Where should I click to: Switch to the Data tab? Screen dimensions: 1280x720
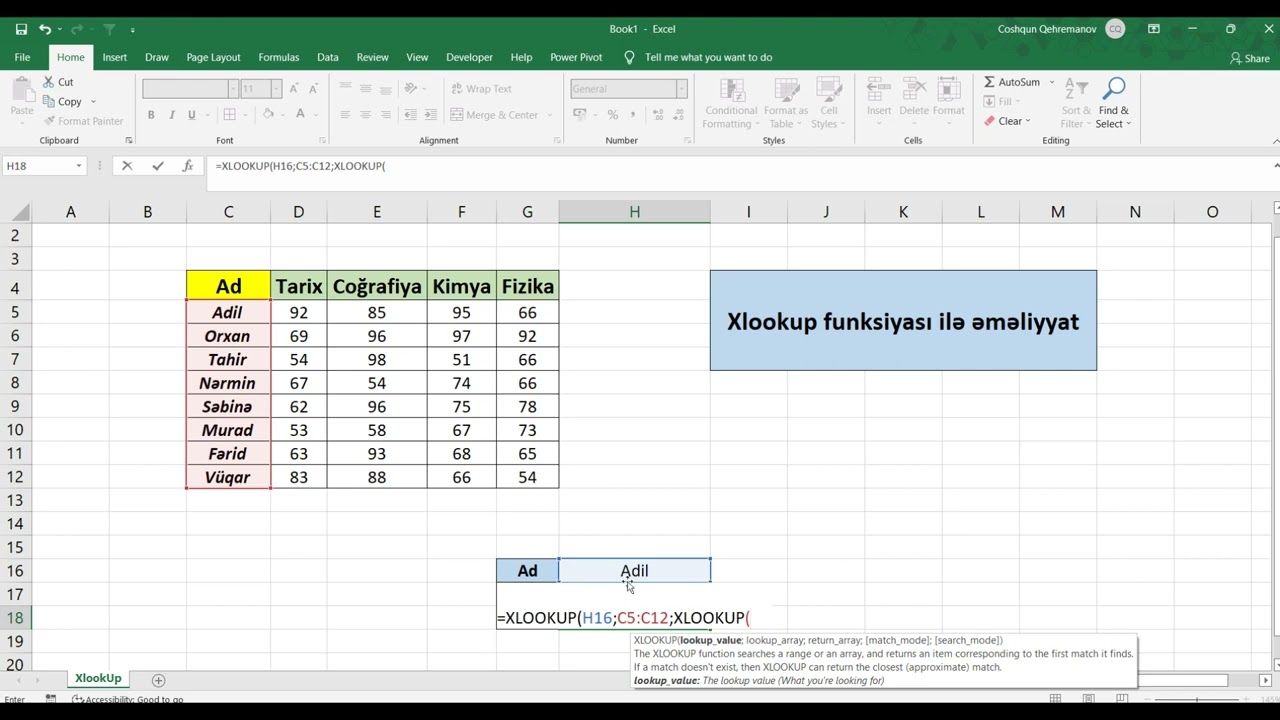tap(328, 57)
